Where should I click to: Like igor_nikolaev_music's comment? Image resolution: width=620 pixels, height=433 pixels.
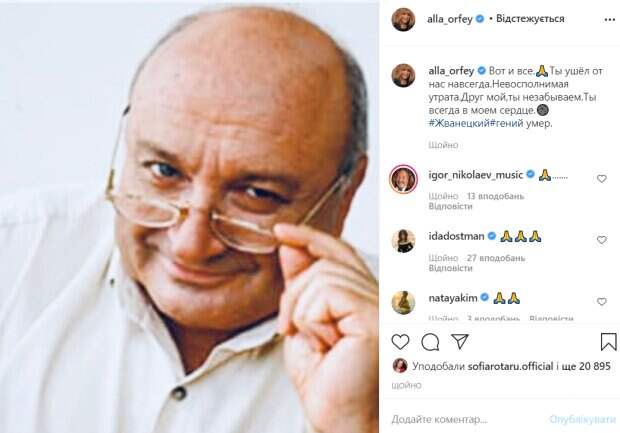pos(601,179)
